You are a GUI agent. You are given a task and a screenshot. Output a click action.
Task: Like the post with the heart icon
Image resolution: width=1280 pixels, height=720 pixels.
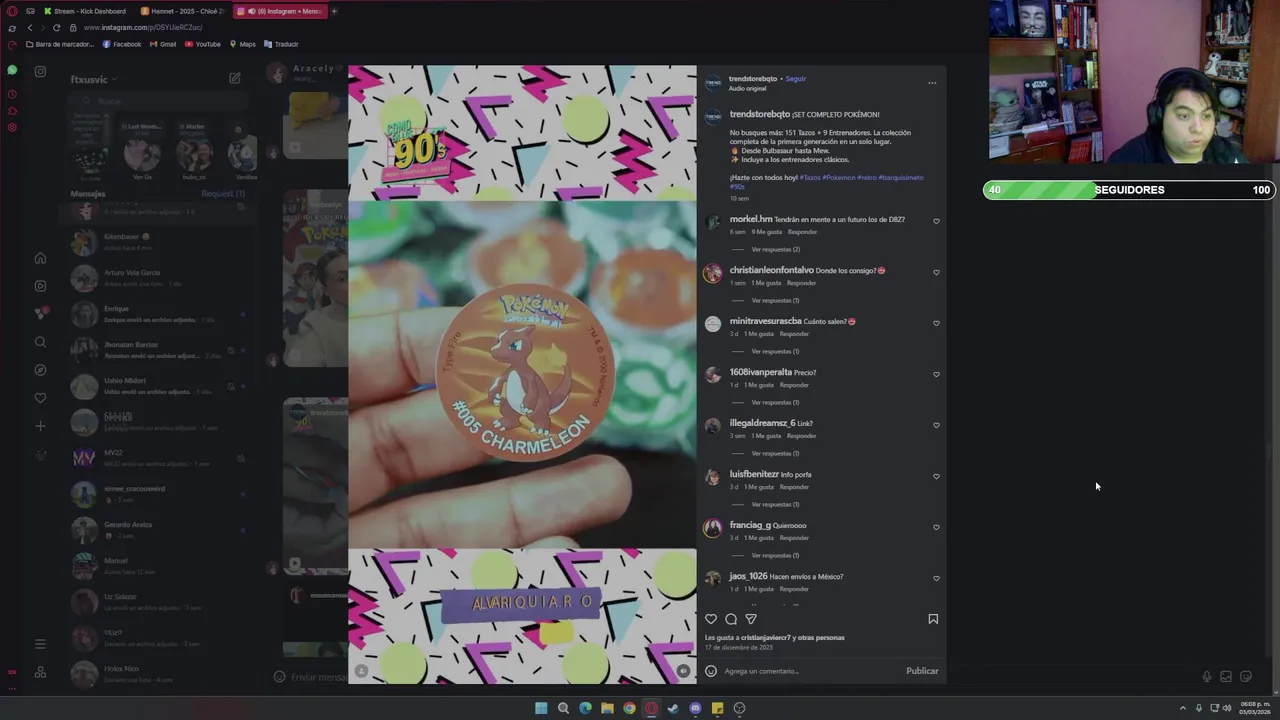(711, 619)
